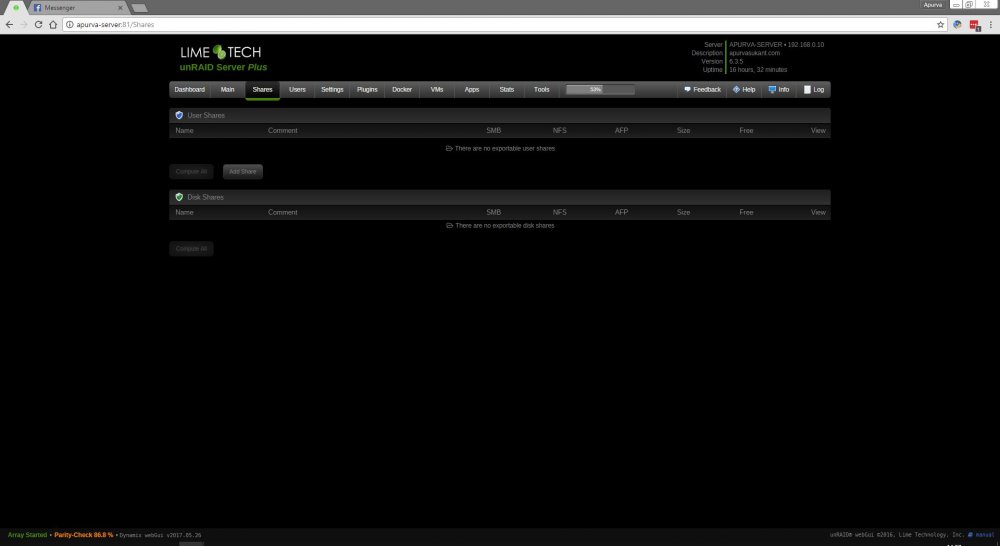Click SMB header in Disk Shares
The image size is (1000, 546).
tap(494, 212)
